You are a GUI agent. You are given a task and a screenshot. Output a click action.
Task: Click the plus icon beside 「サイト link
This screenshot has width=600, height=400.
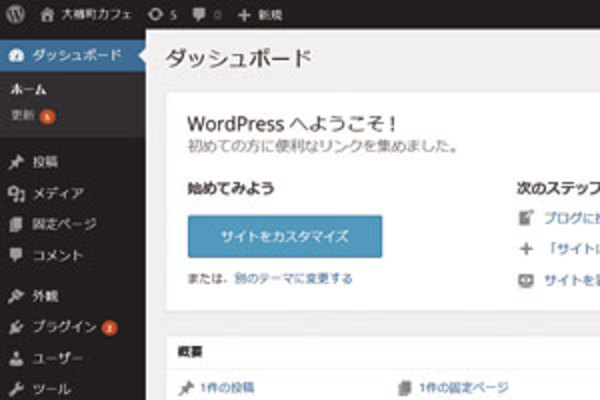point(526,249)
